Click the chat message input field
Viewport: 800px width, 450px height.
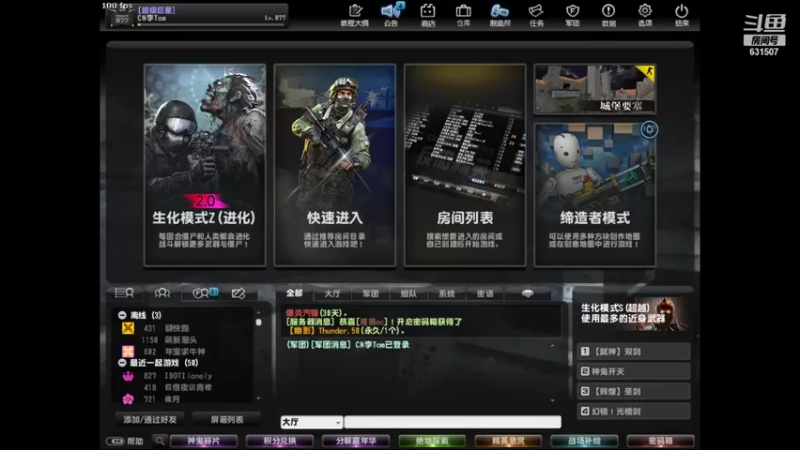click(x=453, y=422)
